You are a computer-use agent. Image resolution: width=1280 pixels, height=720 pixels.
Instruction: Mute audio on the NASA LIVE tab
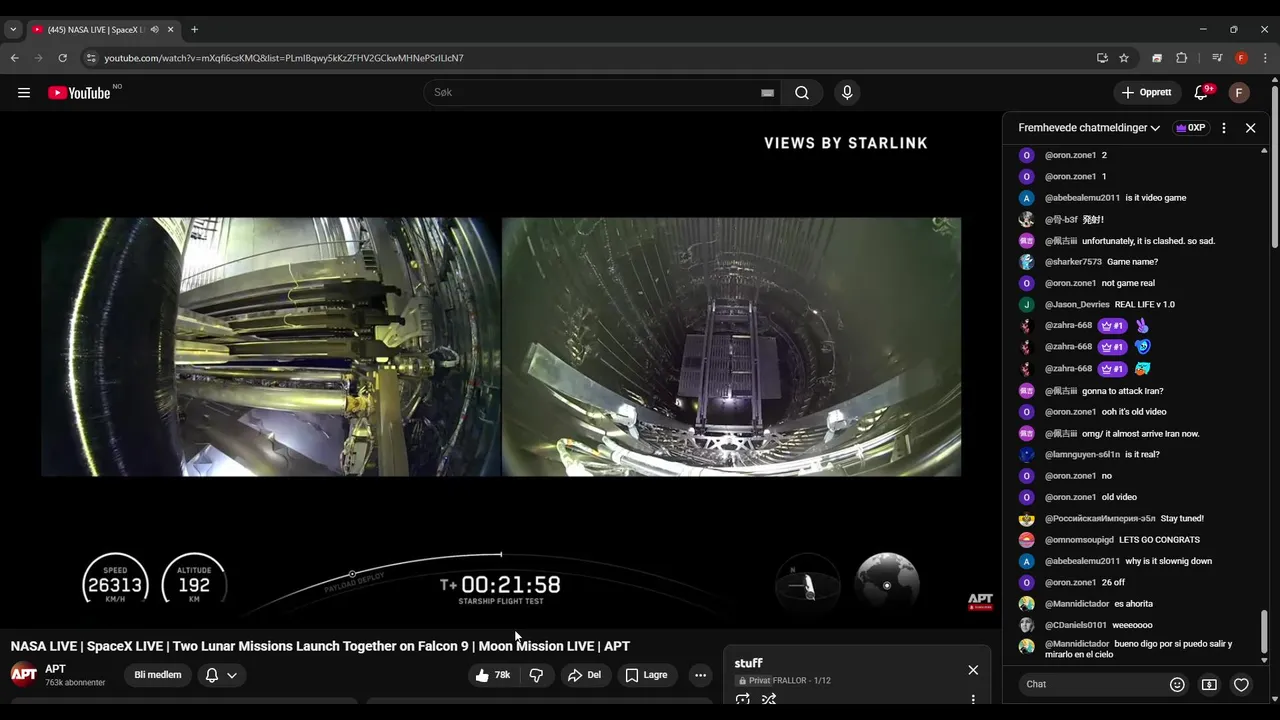tap(154, 30)
